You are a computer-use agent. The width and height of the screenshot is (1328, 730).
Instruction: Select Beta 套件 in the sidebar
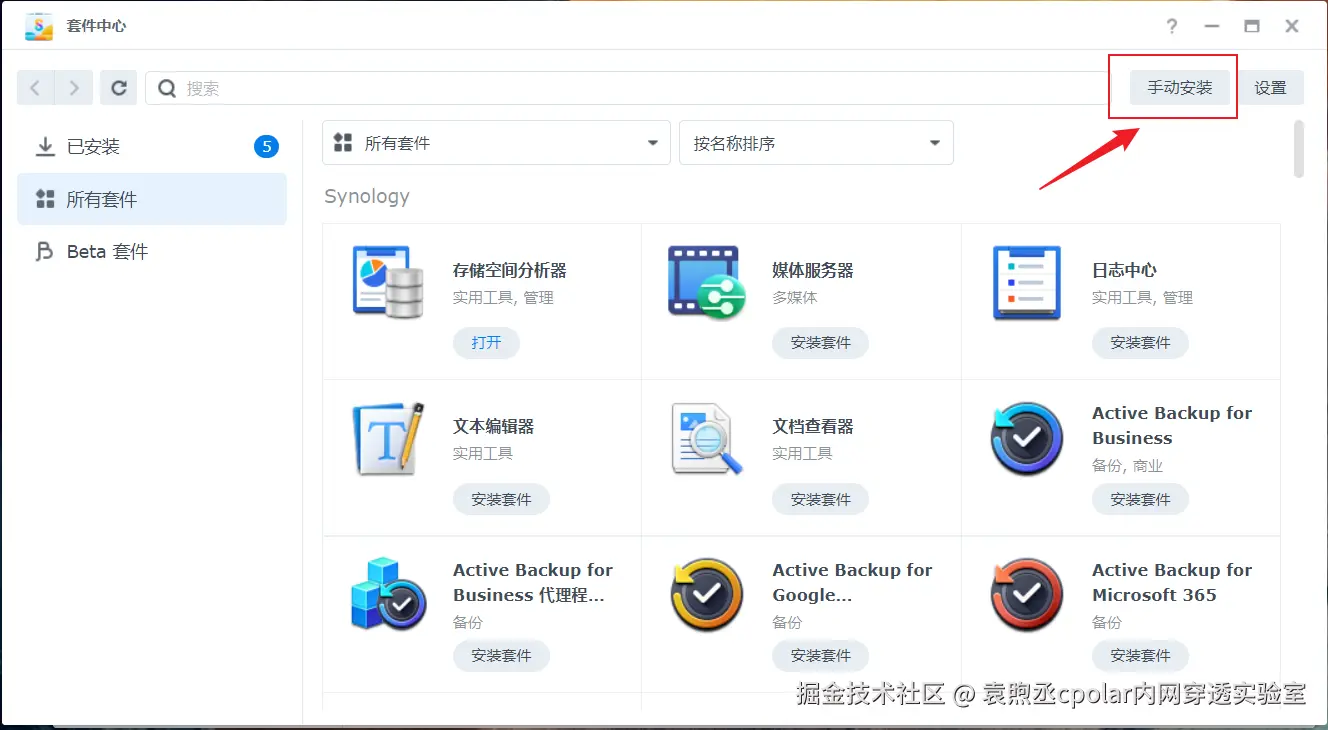point(152,251)
